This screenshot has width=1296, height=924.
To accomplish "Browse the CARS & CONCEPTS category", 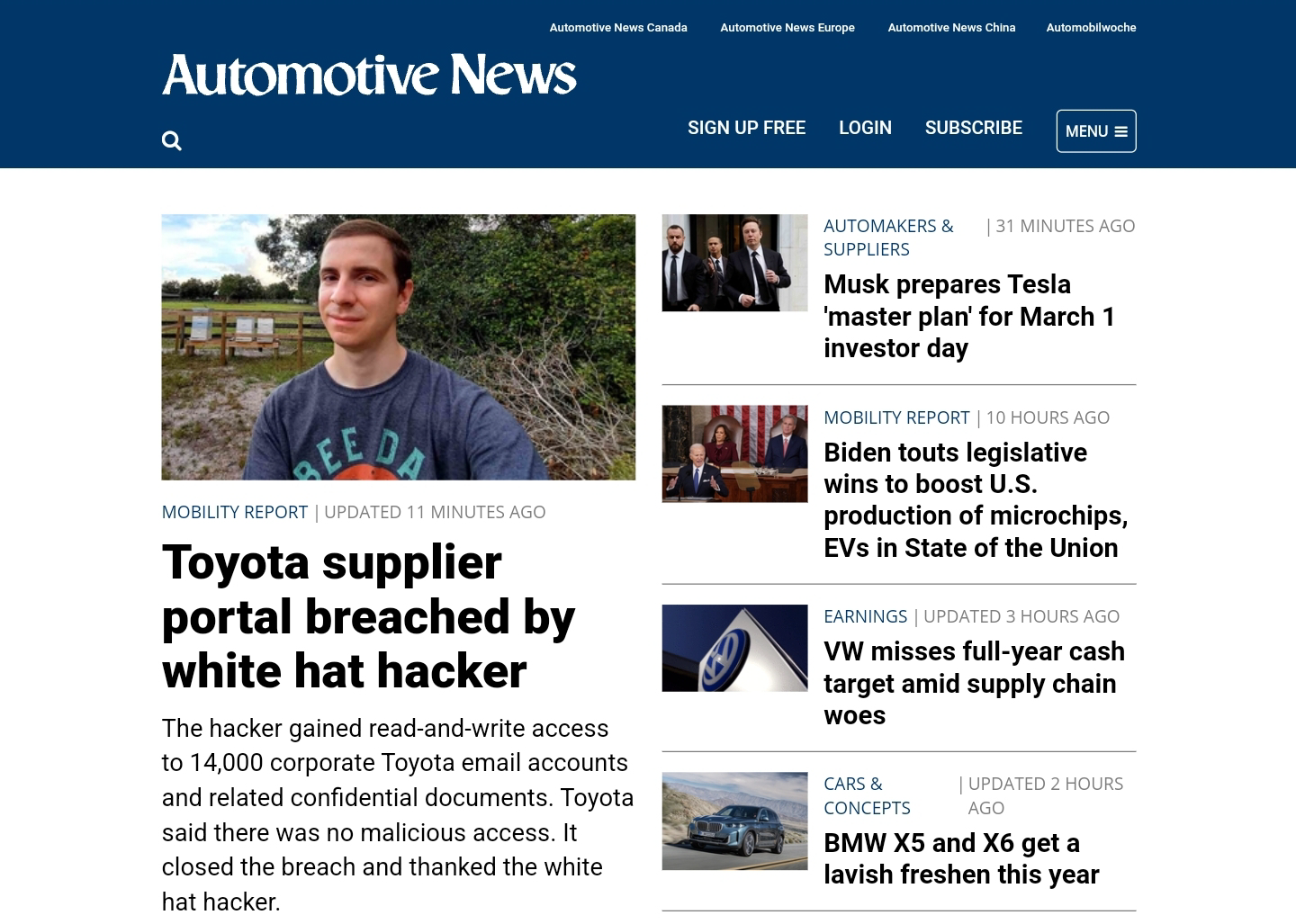I will point(867,795).
